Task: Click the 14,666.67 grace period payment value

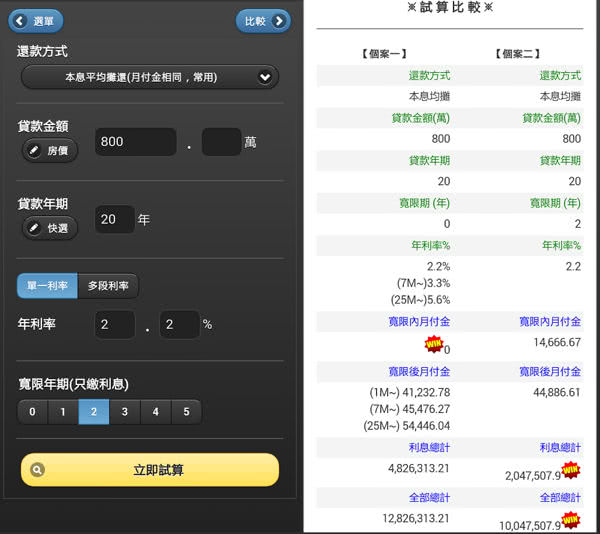Action: tap(557, 342)
